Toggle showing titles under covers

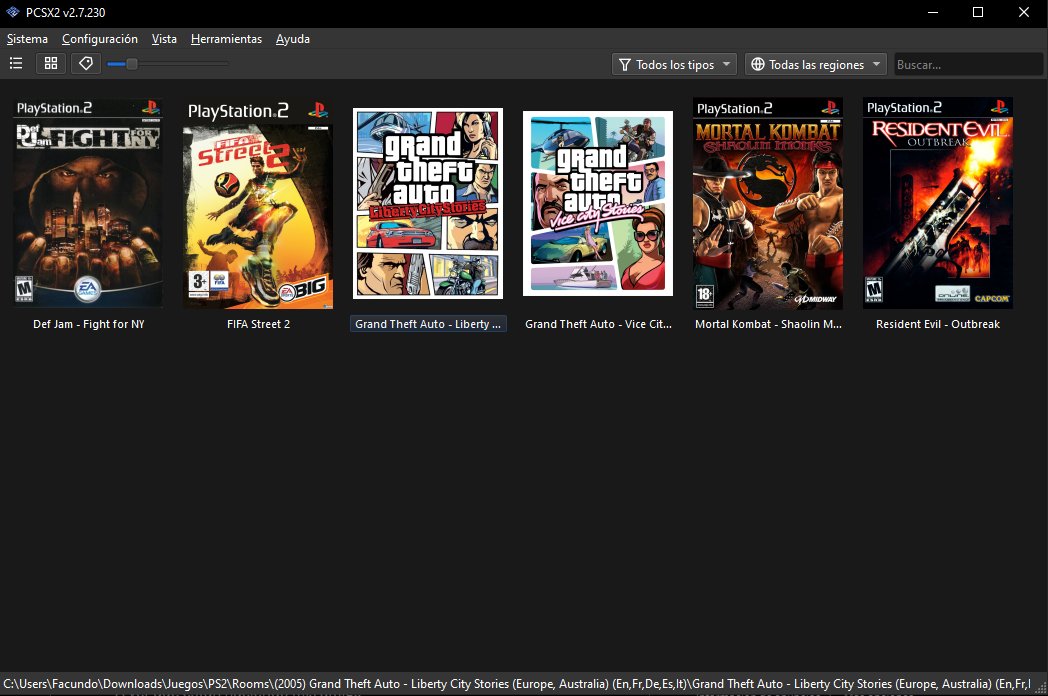pyautogui.click(x=86, y=64)
